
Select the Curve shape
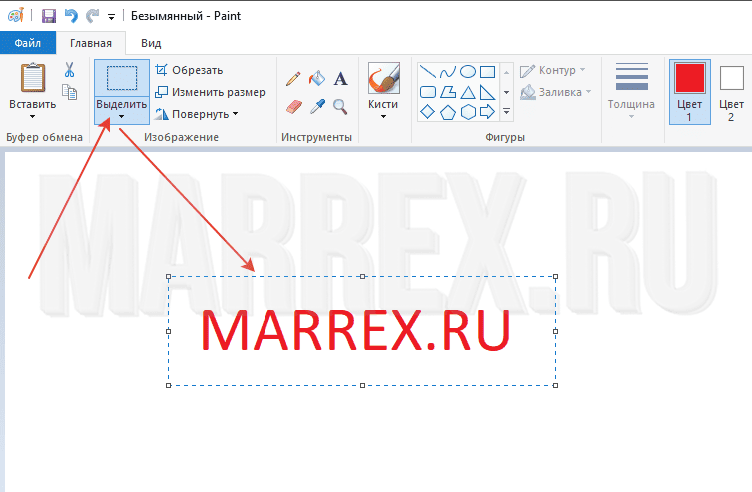tap(447, 72)
